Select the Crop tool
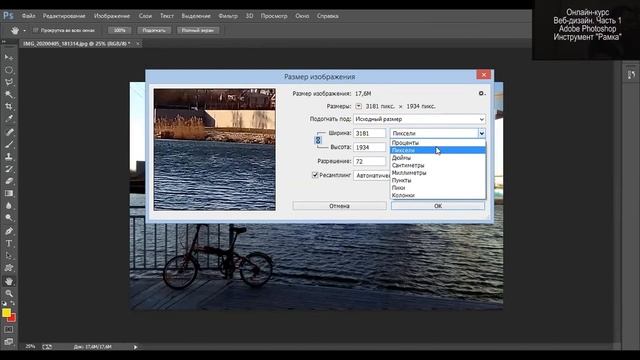The image size is (640, 360). (x=9, y=107)
